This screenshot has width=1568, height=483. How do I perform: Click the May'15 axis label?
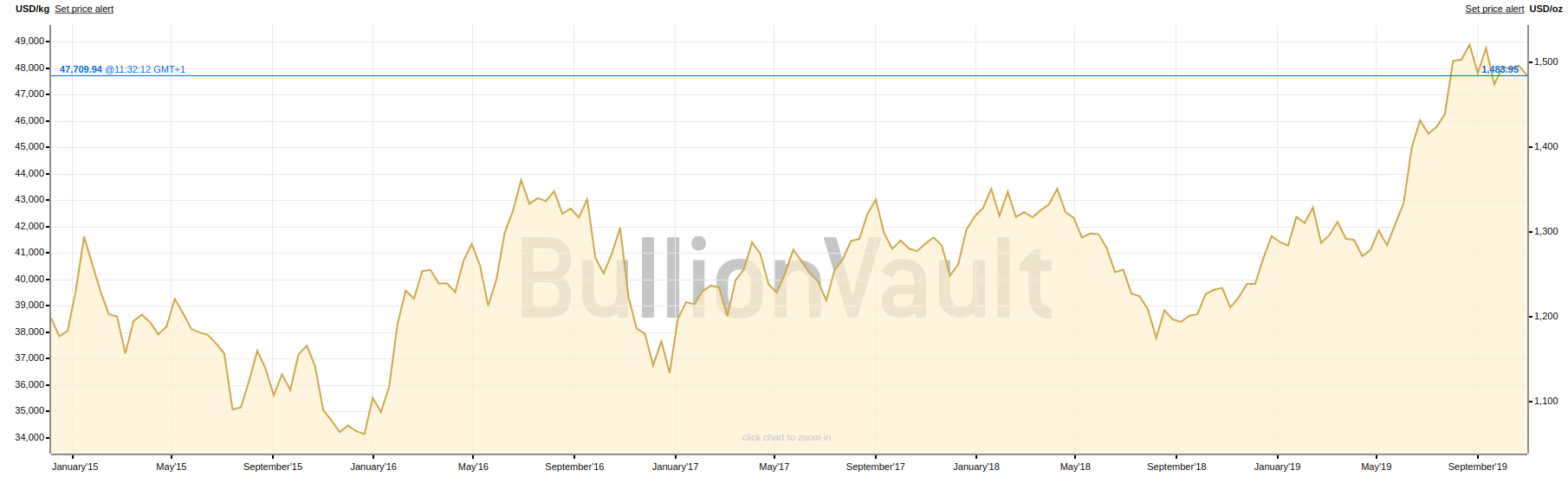(172, 467)
